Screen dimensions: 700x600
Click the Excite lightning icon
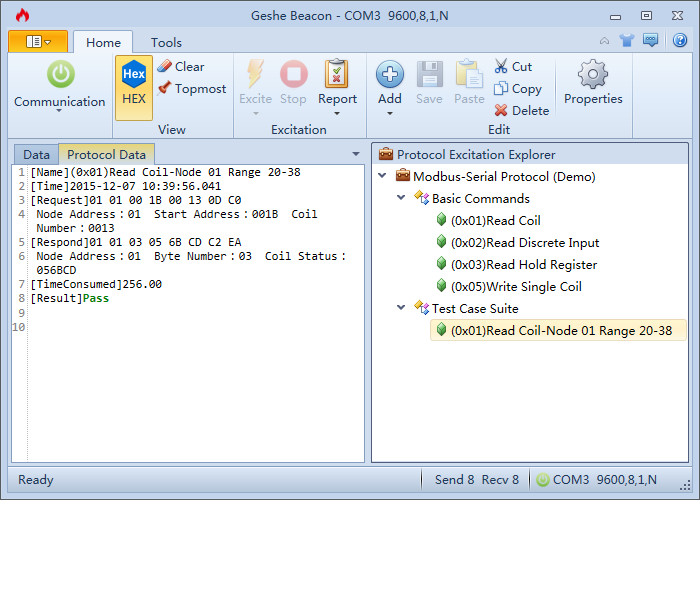[x=255, y=74]
